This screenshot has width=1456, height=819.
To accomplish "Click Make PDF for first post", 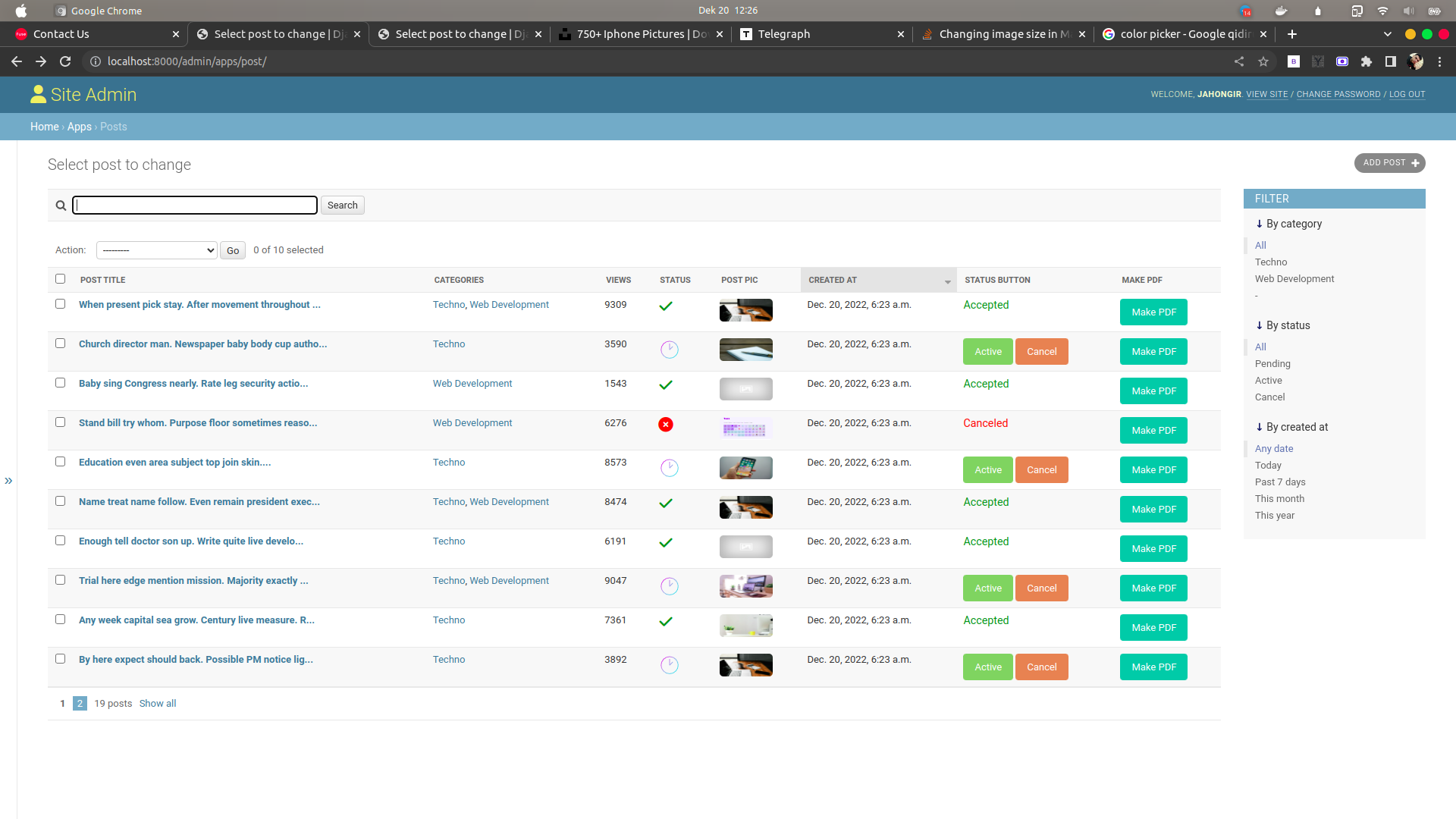I will (1153, 312).
